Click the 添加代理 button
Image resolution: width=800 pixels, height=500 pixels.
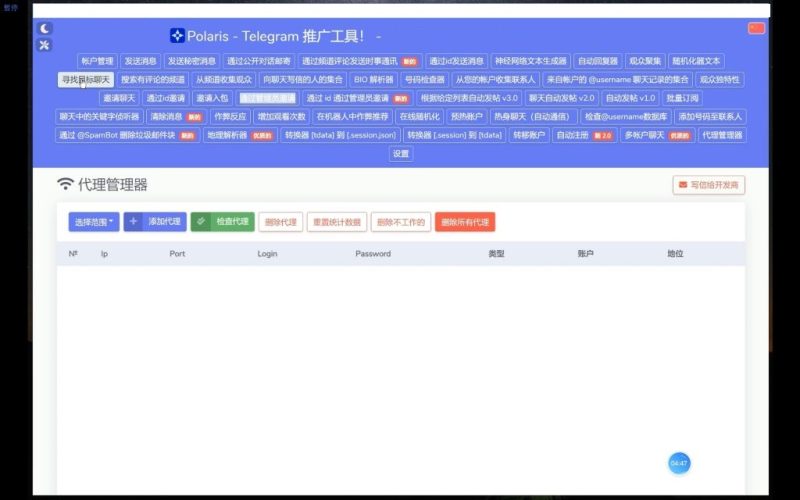click(x=155, y=222)
